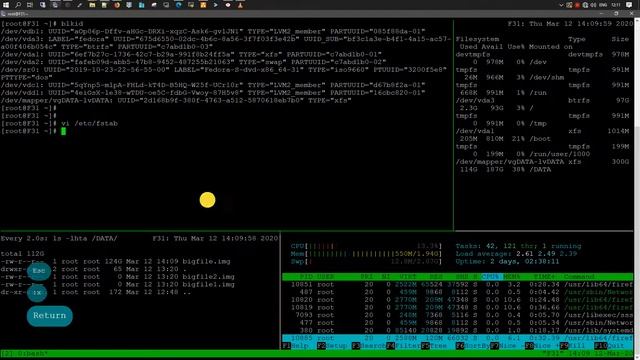Click the 'blkid' command at top
This screenshot has width=640, height=360.
(72, 24)
